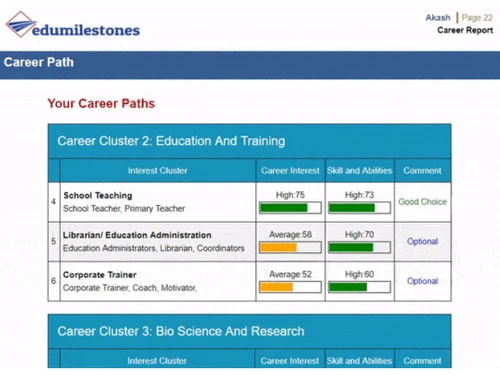Image resolution: width=500 pixels, height=375 pixels.
Task: Click Interest Cluster header in Cluster 2 table
Action: pyautogui.click(x=158, y=171)
